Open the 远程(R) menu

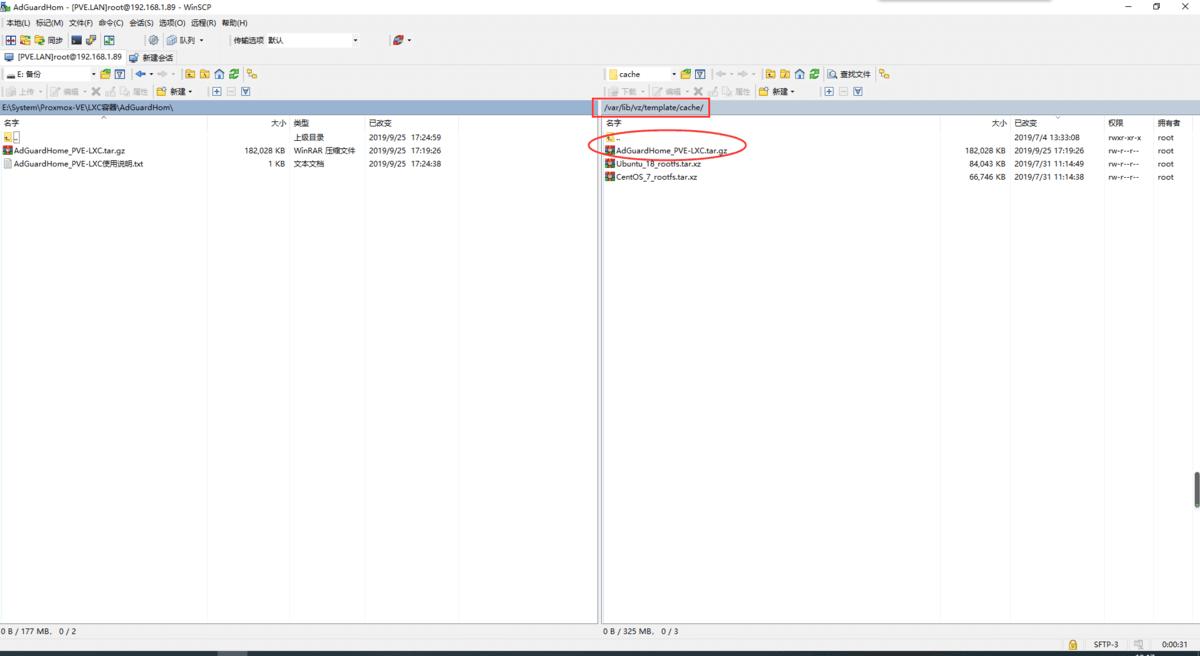pyautogui.click(x=203, y=22)
